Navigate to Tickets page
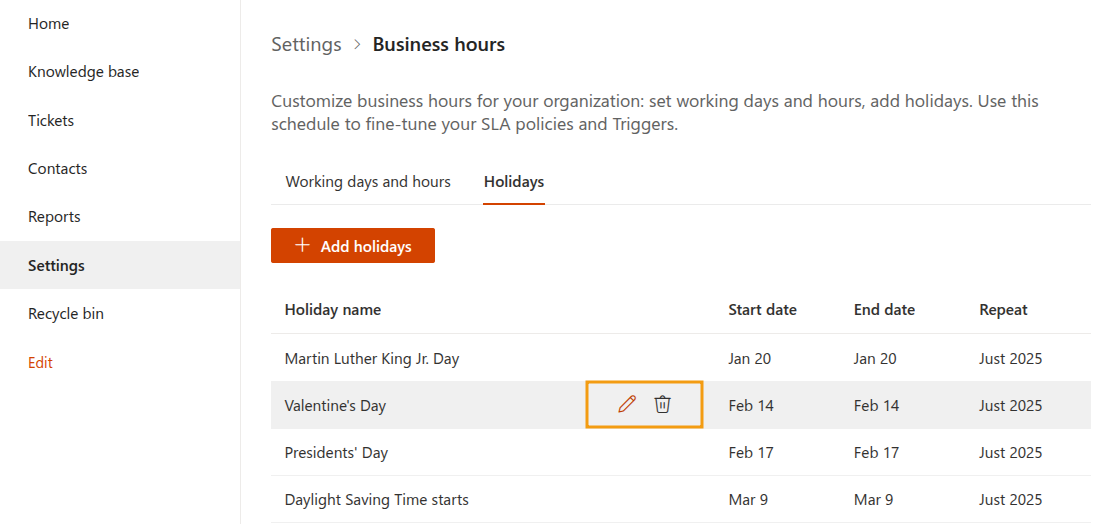The image size is (1105, 524). coord(51,120)
